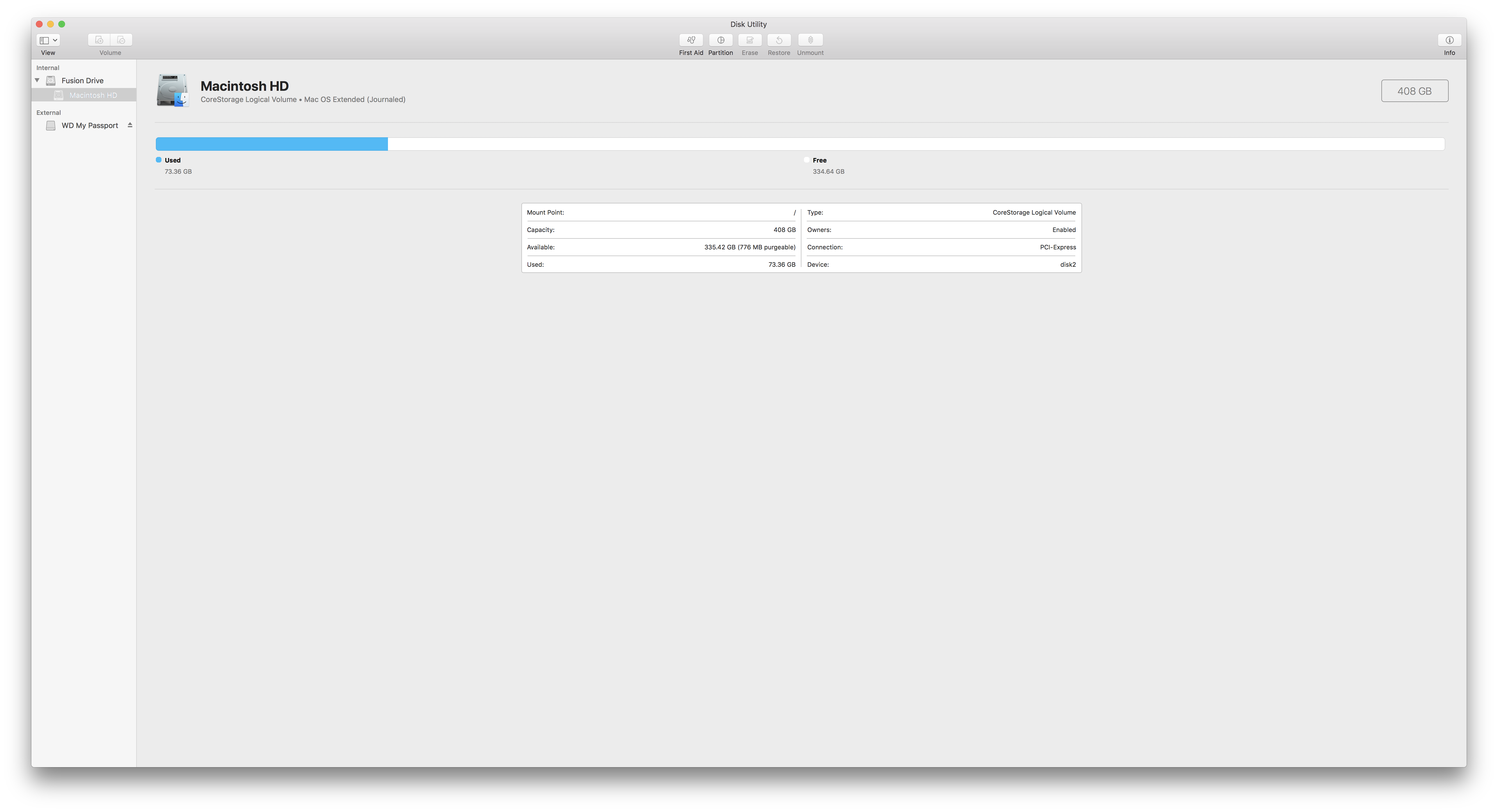
Task: Zoom the window with the green button
Action: pos(62,24)
